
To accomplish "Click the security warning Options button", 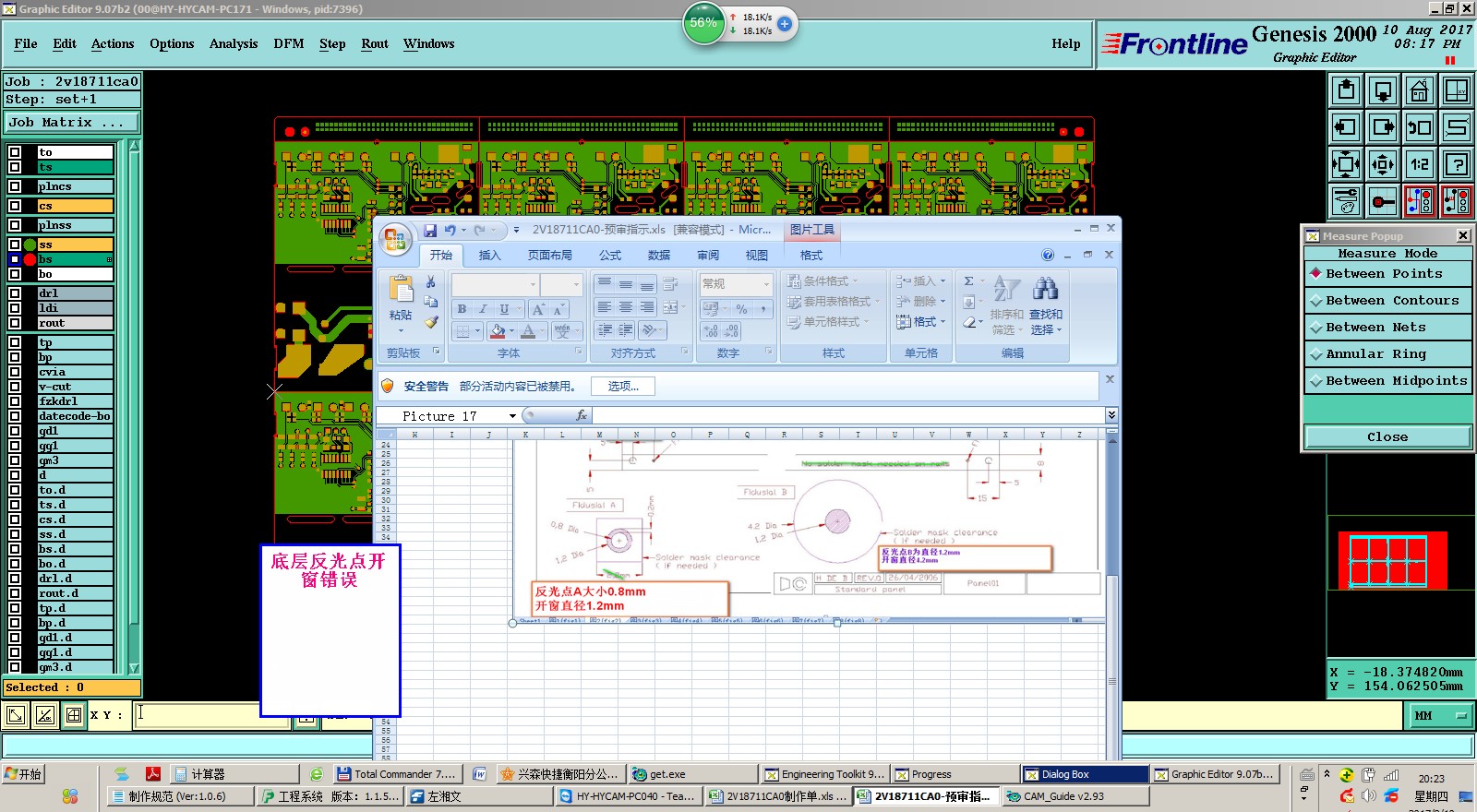I will click(623, 386).
